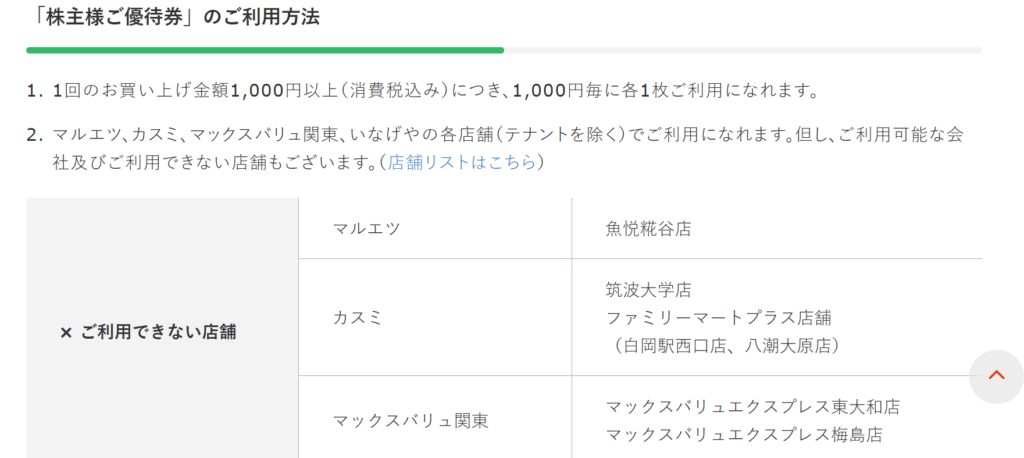The image size is (1024, 458).
Task: Click the scroll-to-top arrow button
Action: click(x=997, y=376)
